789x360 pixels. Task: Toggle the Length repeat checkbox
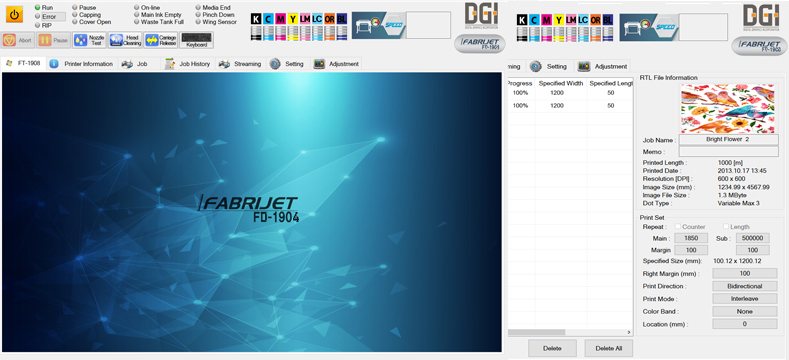pyautogui.click(x=726, y=227)
